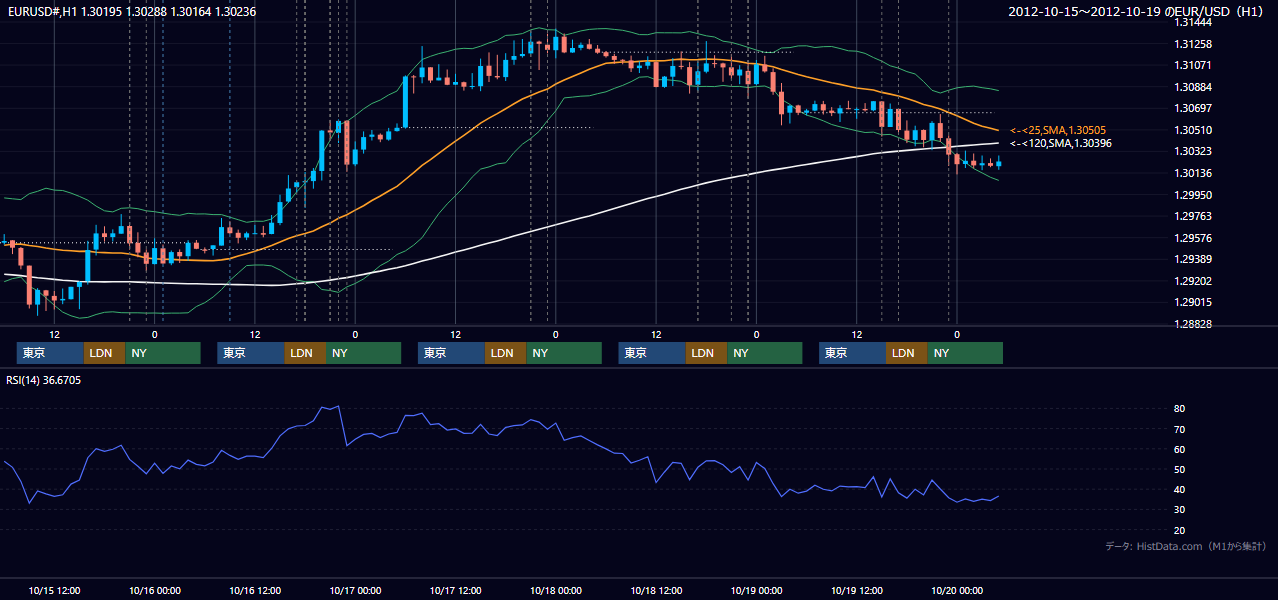Click the final blue candlestick on the chart
The image size is (1278, 600).
pyautogui.click(x=999, y=164)
